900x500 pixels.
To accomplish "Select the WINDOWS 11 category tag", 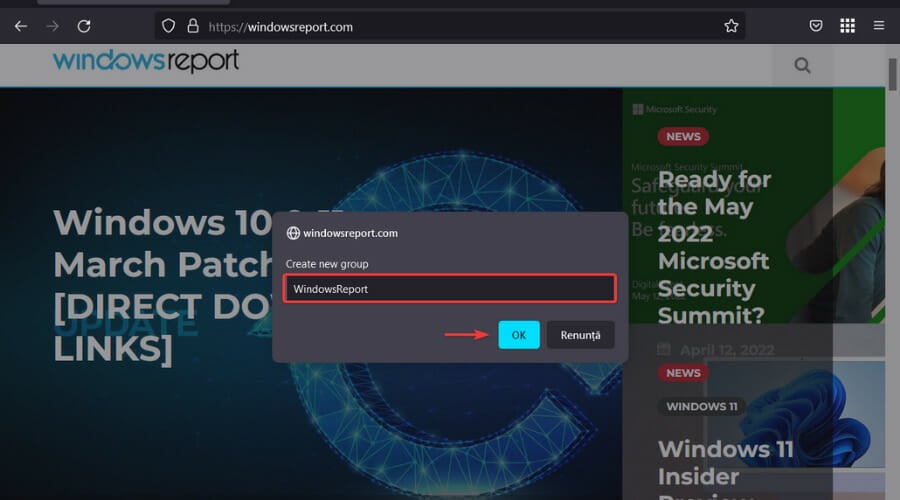I will [701, 406].
